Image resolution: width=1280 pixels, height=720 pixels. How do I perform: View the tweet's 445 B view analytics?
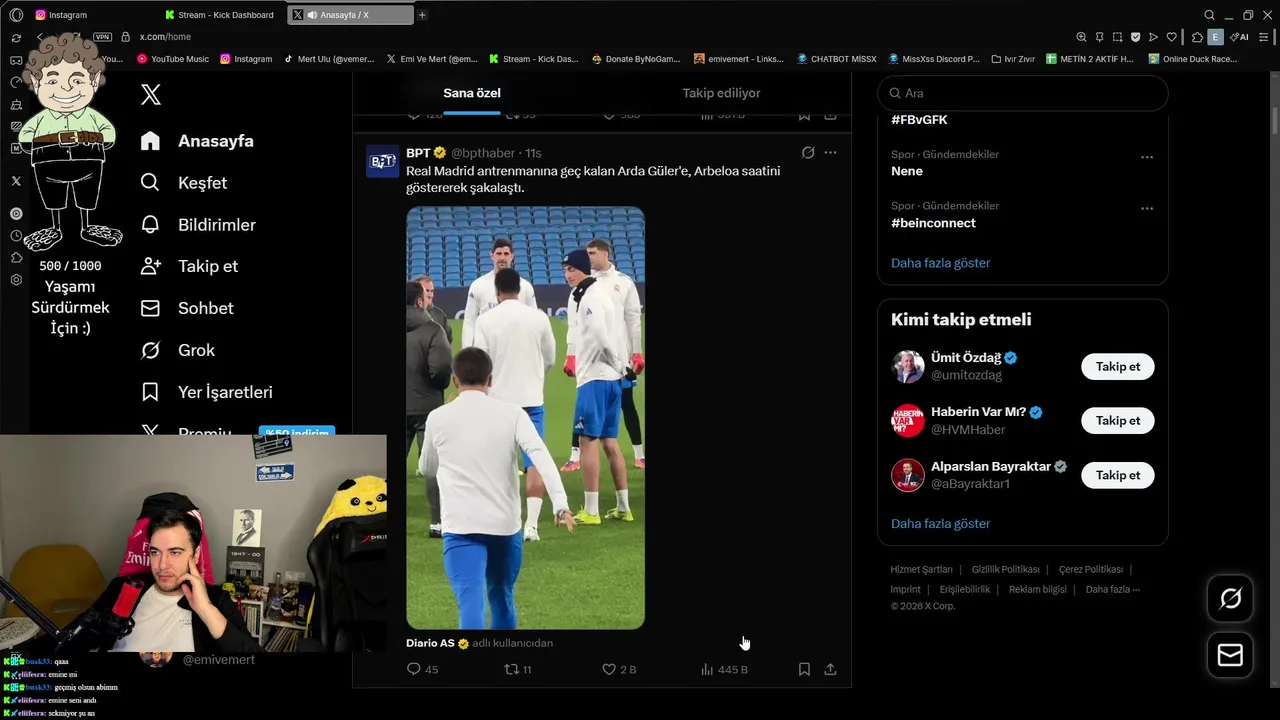pyautogui.click(x=724, y=669)
